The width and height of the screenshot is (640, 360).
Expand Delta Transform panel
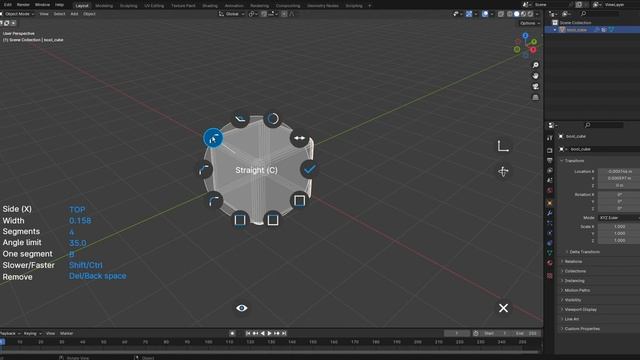[x=584, y=252]
